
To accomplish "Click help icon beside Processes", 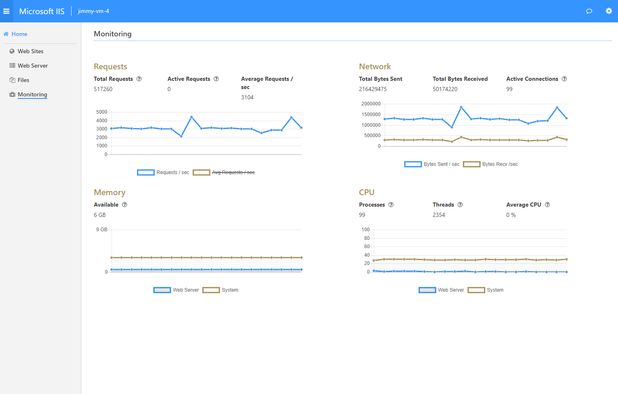I will [391, 204].
